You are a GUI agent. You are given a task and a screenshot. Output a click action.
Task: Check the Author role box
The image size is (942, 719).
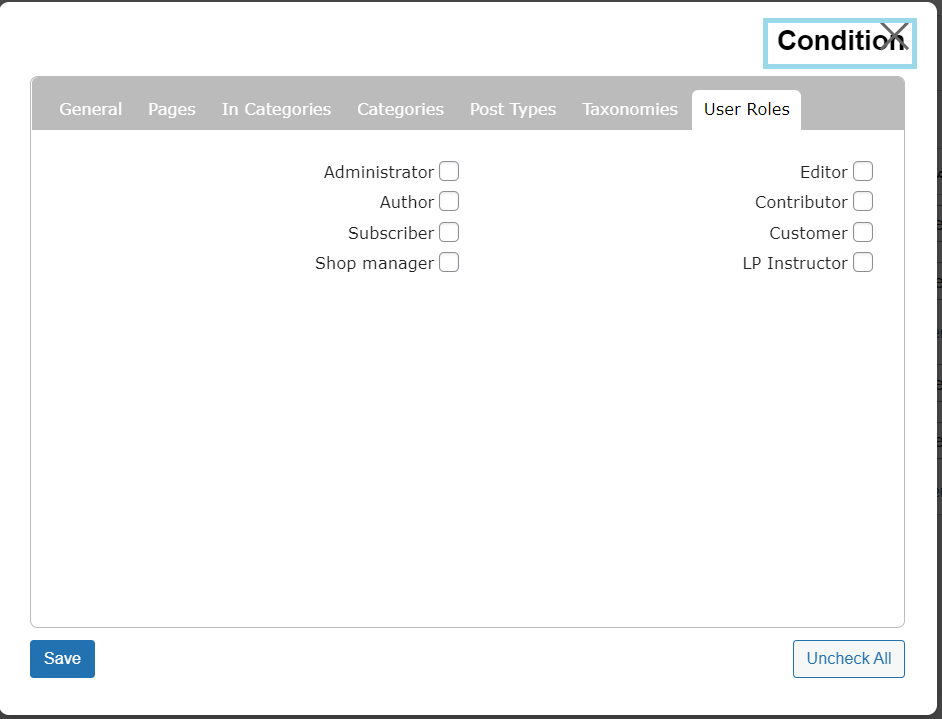coord(449,202)
